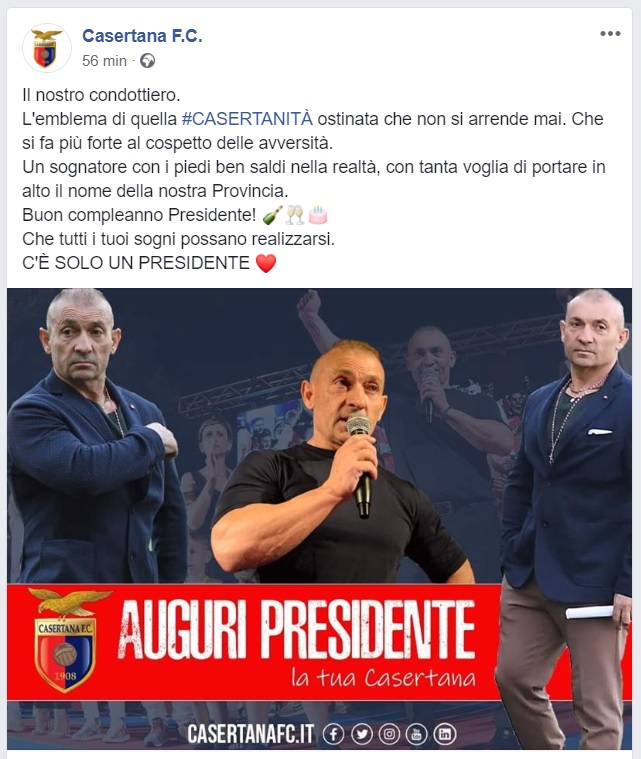
Task: Click the man with crossed arm in blue blazer
Action: (x=90, y=436)
